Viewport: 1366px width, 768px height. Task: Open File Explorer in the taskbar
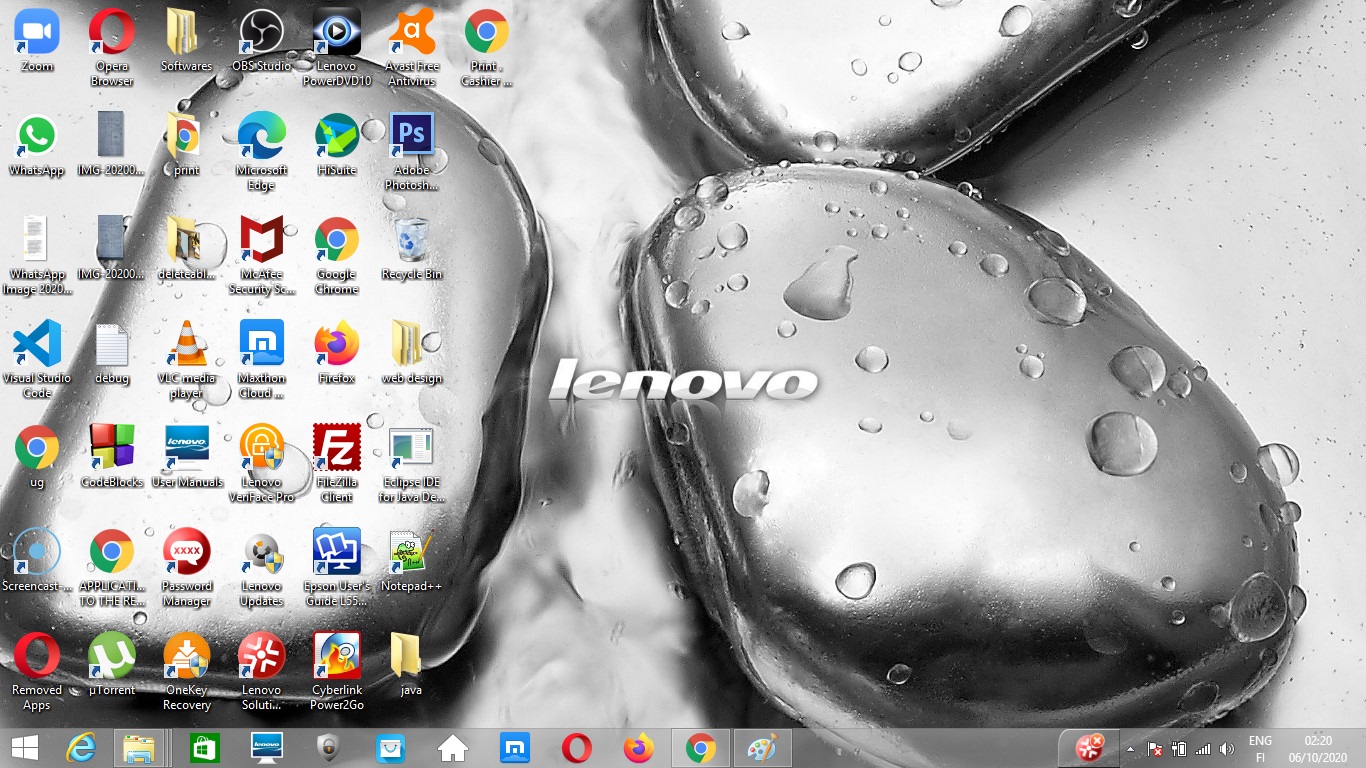click(x=138, y=748)
